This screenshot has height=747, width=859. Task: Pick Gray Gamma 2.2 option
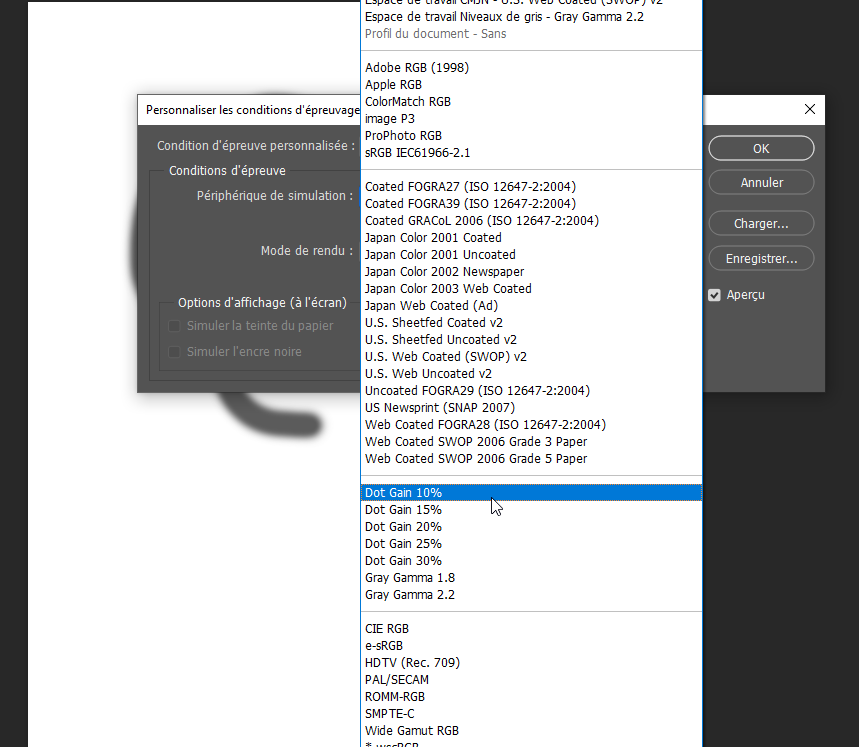coord(409,595)
